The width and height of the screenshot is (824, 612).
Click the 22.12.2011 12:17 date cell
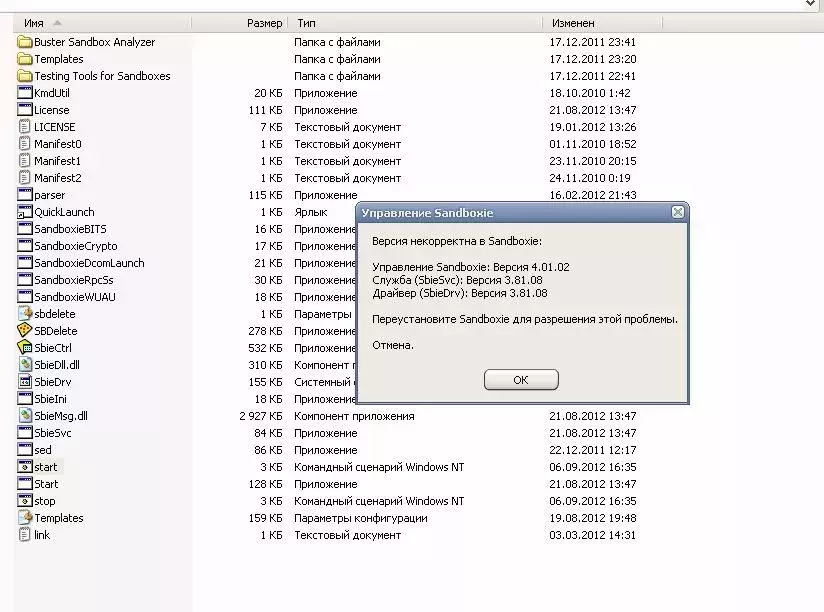click(x=593, y=450)
